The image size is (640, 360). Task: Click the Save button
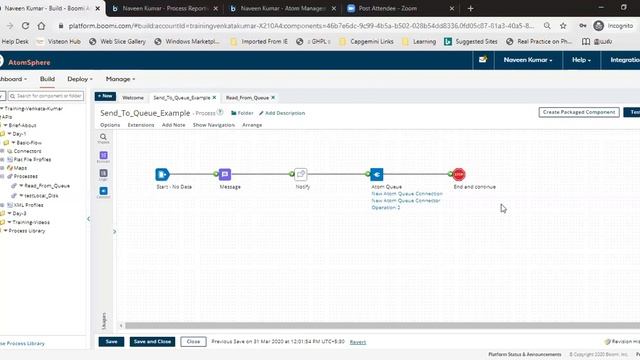point(111,342)
